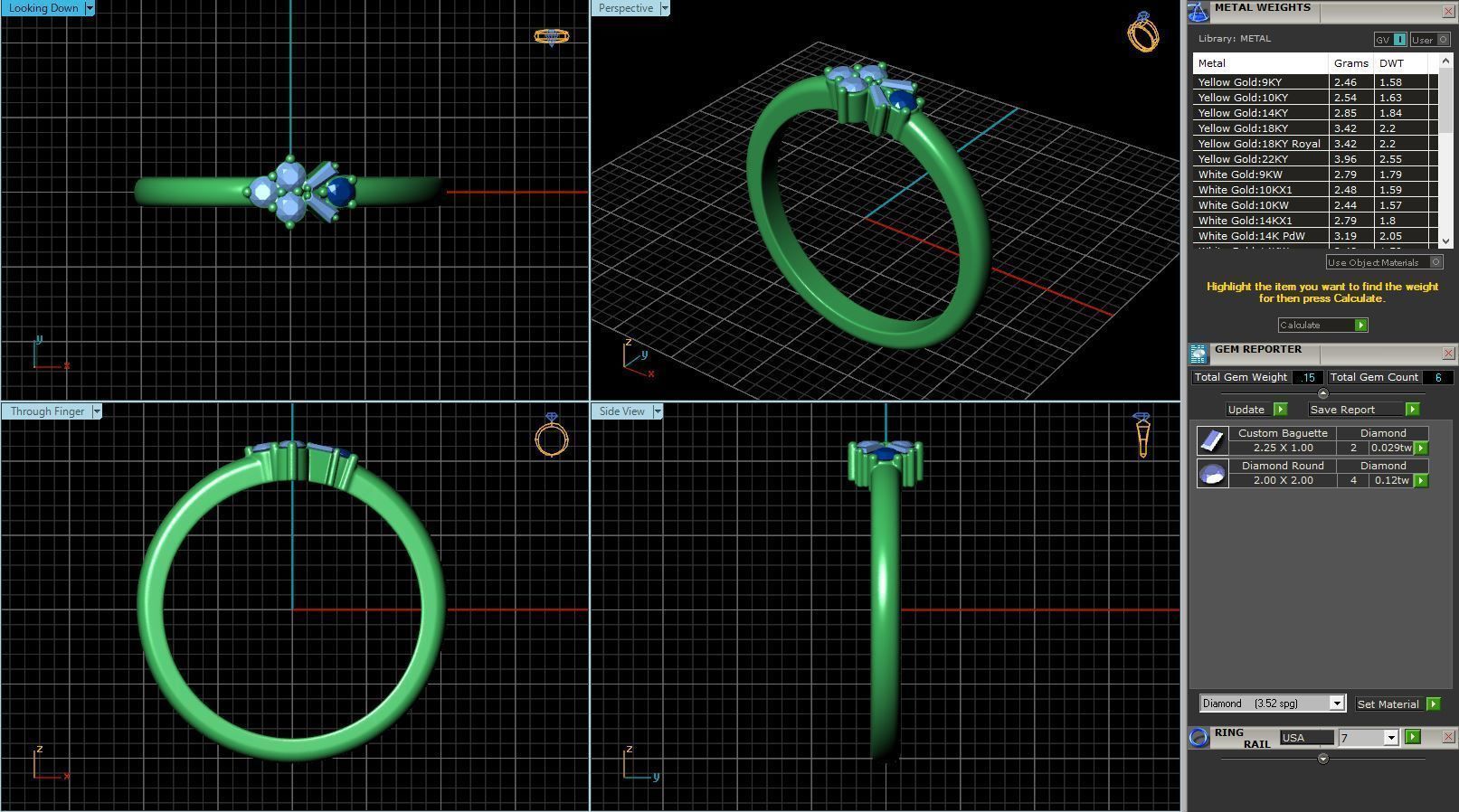Click the Total Gem Weight value field
This screenshot has width=1459, height=812.
click(x=1306, y=377)
